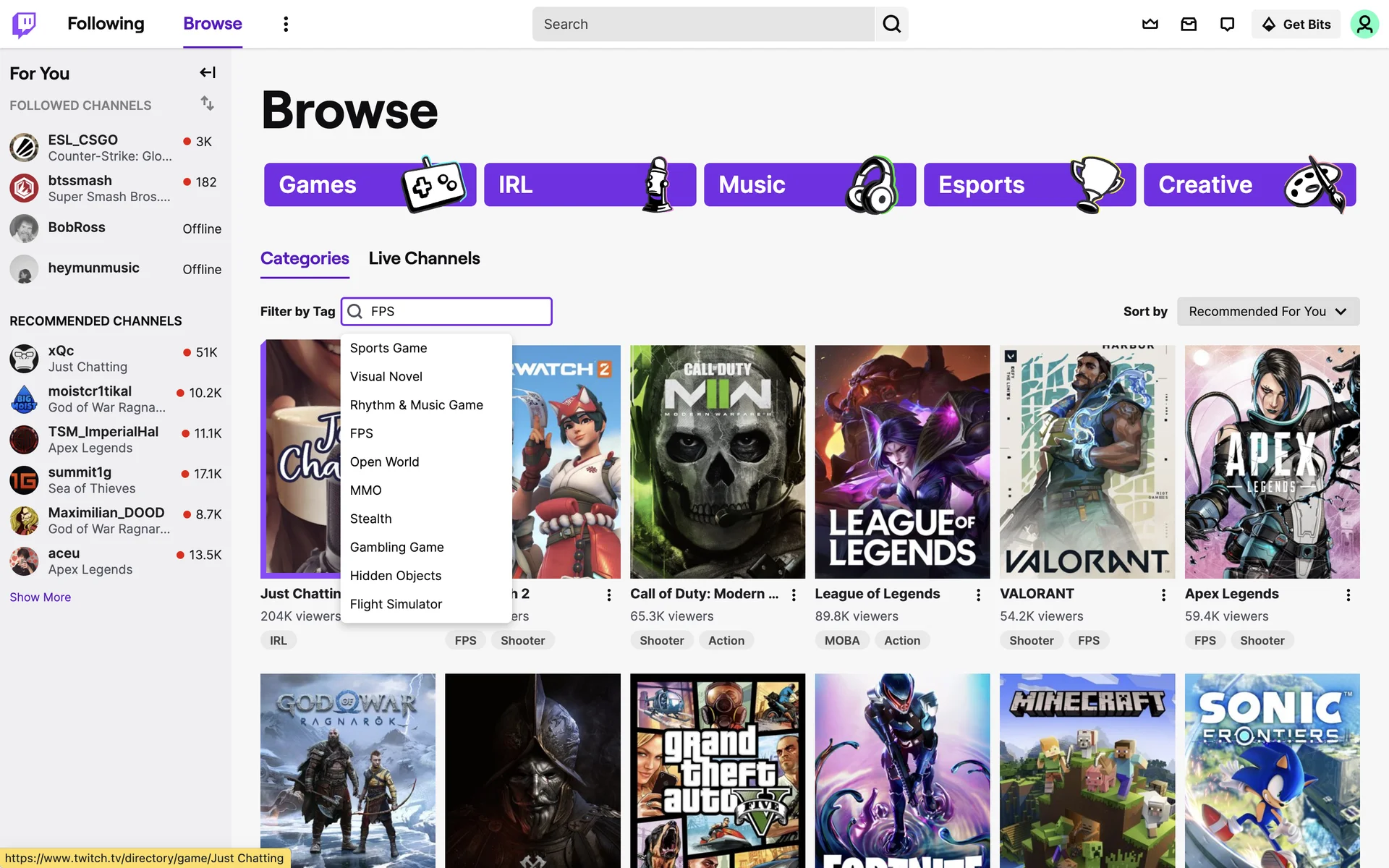This screenshot has width=1389, height=868.
Task: Click the Show More link in sidebar
Action: click(41, 597)
